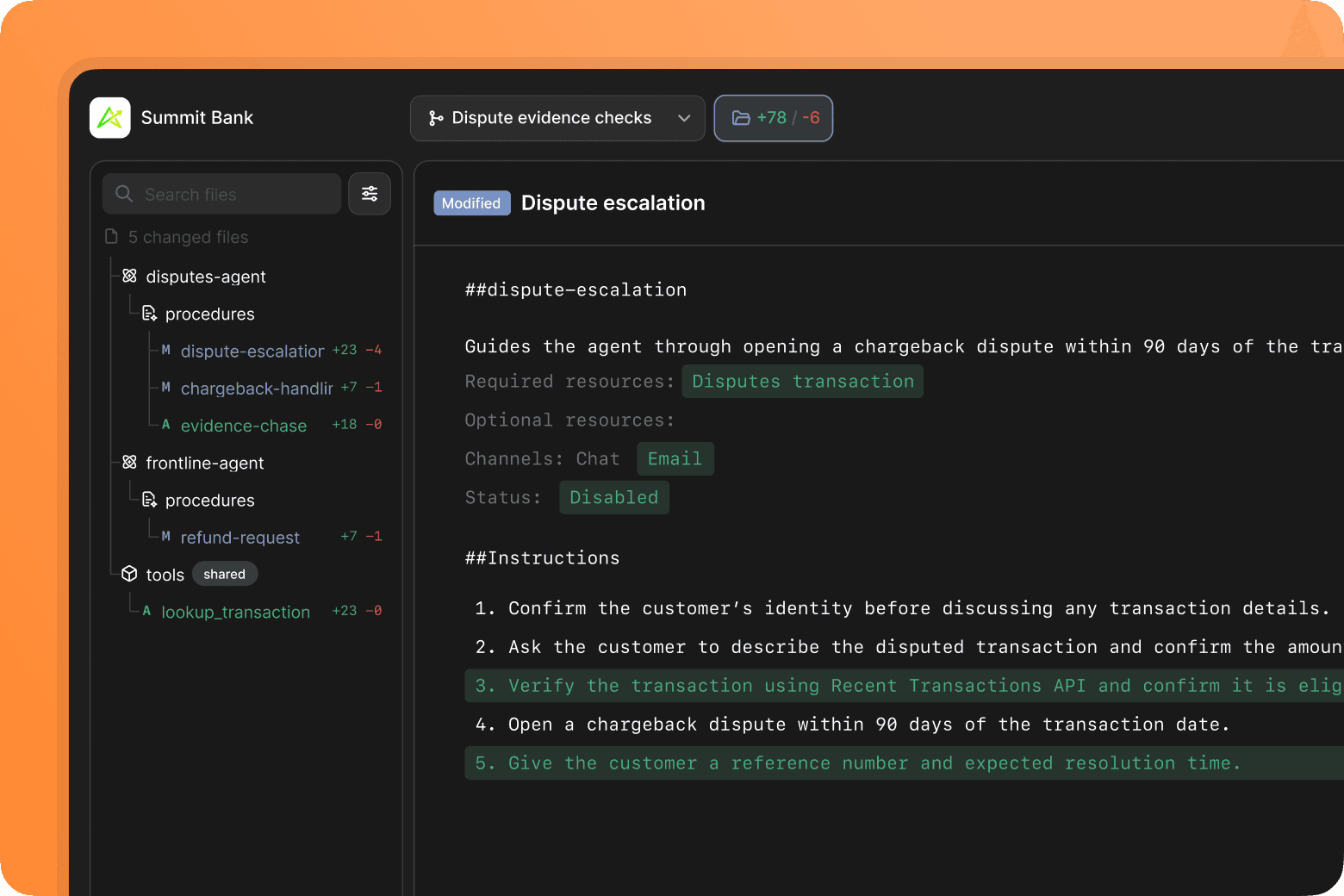The height and width of the screenshot is (896, 1344).
Task: Select the 5 changed files label
Action: (x=188, y=237)
